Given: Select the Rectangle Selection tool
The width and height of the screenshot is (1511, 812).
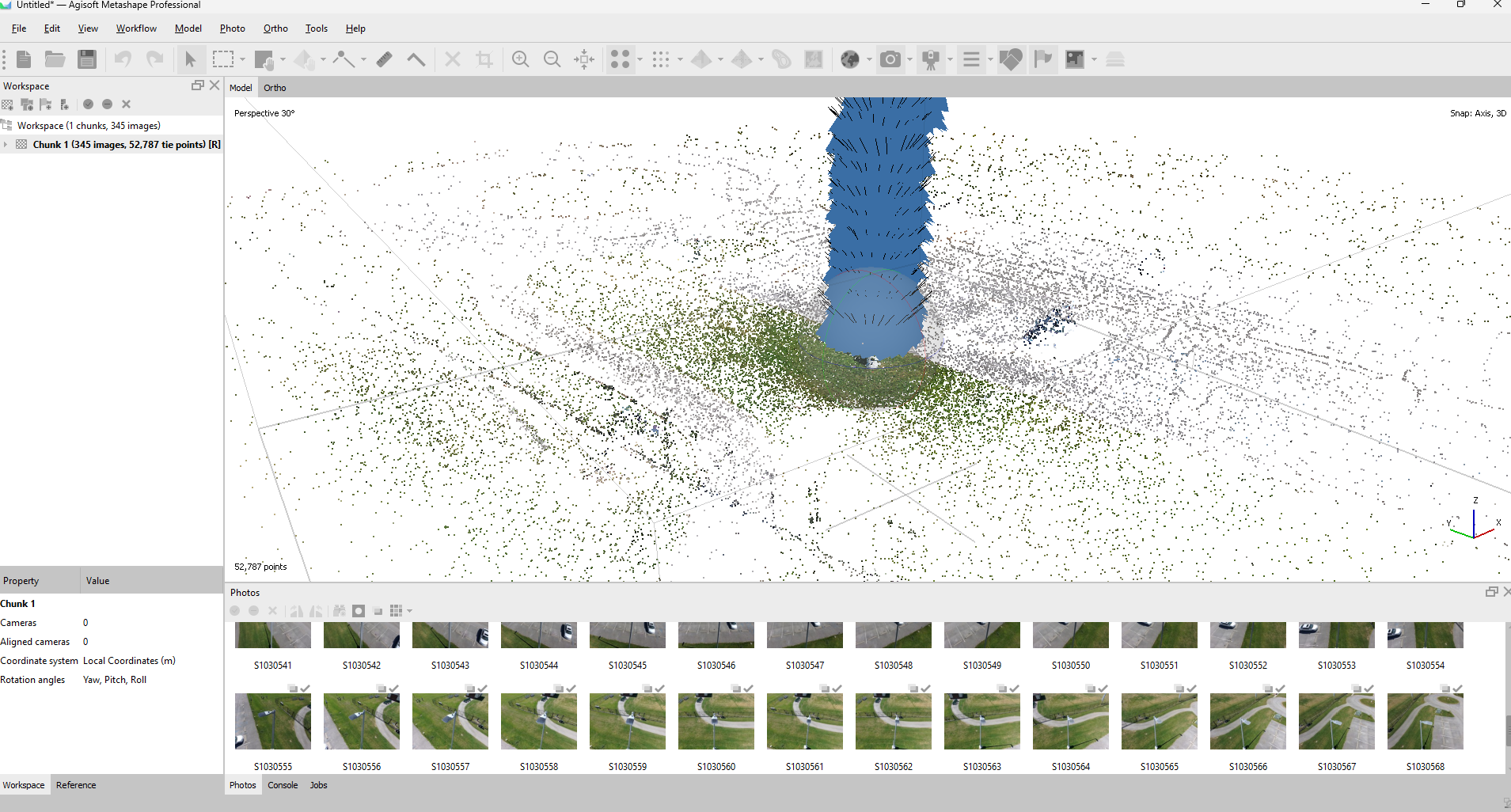Looking at the screenshot, I should tap(223, 59).
